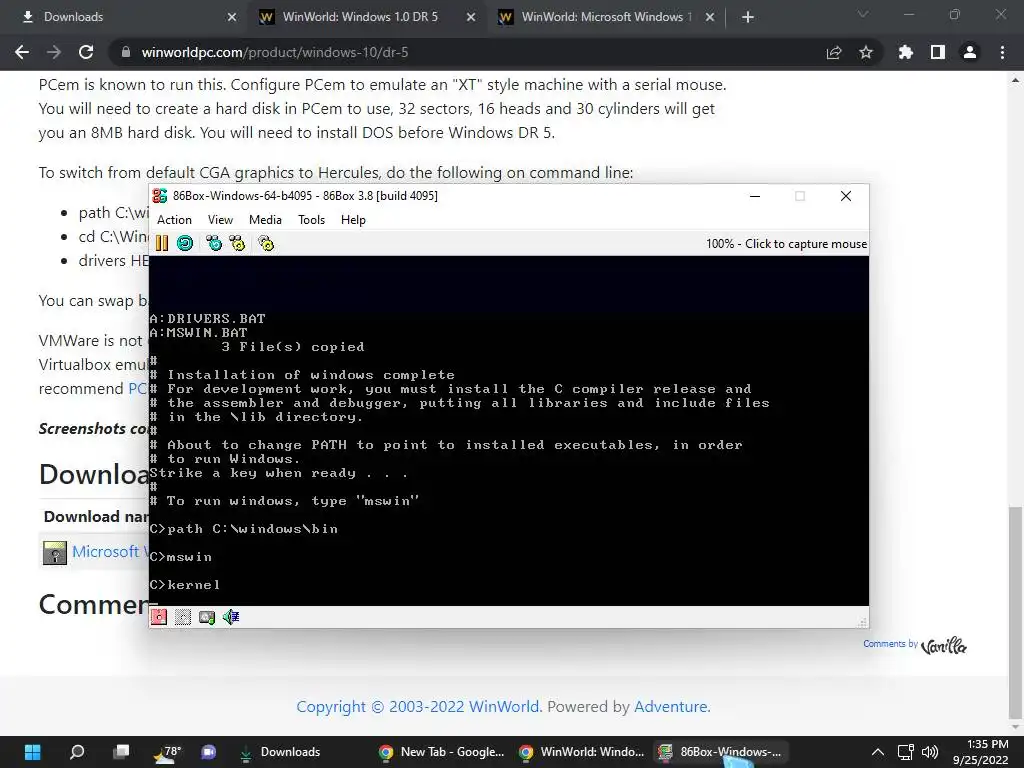Open the chat app icon on the taskbar
This screenshot has height=768, width=1024.
[x=208, y=752]
